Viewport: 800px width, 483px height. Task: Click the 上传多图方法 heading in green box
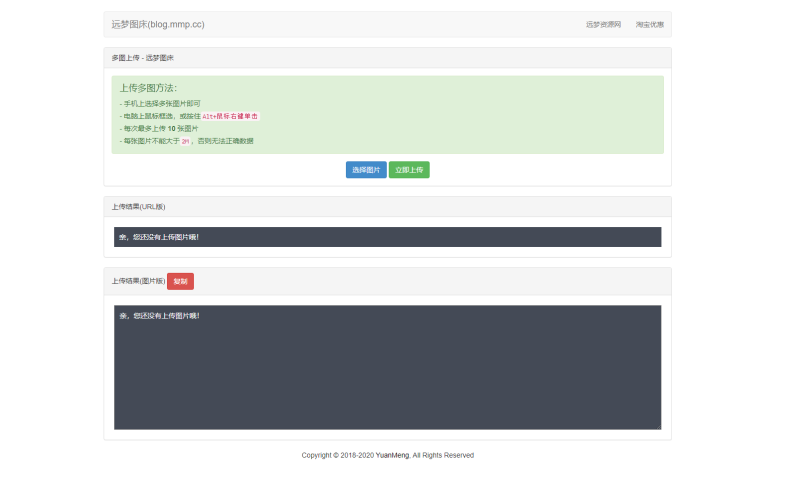point(148,88)
